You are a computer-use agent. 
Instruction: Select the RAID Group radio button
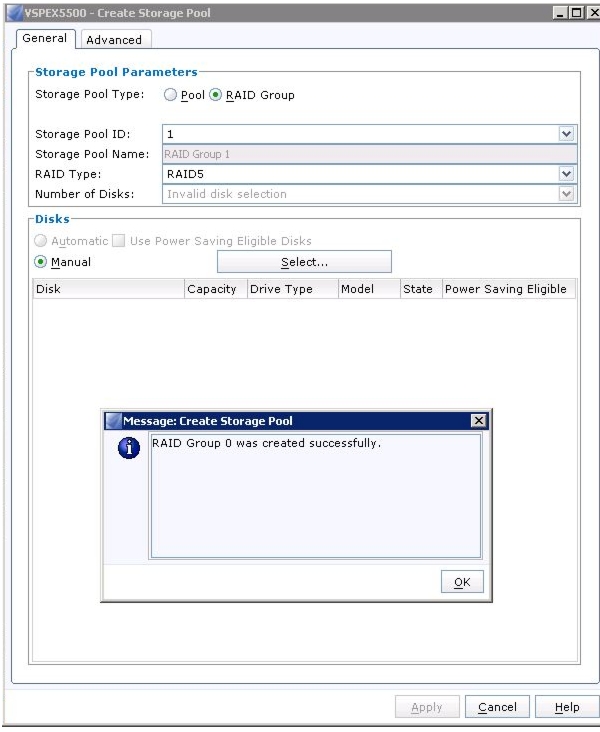tap(215, 95)
